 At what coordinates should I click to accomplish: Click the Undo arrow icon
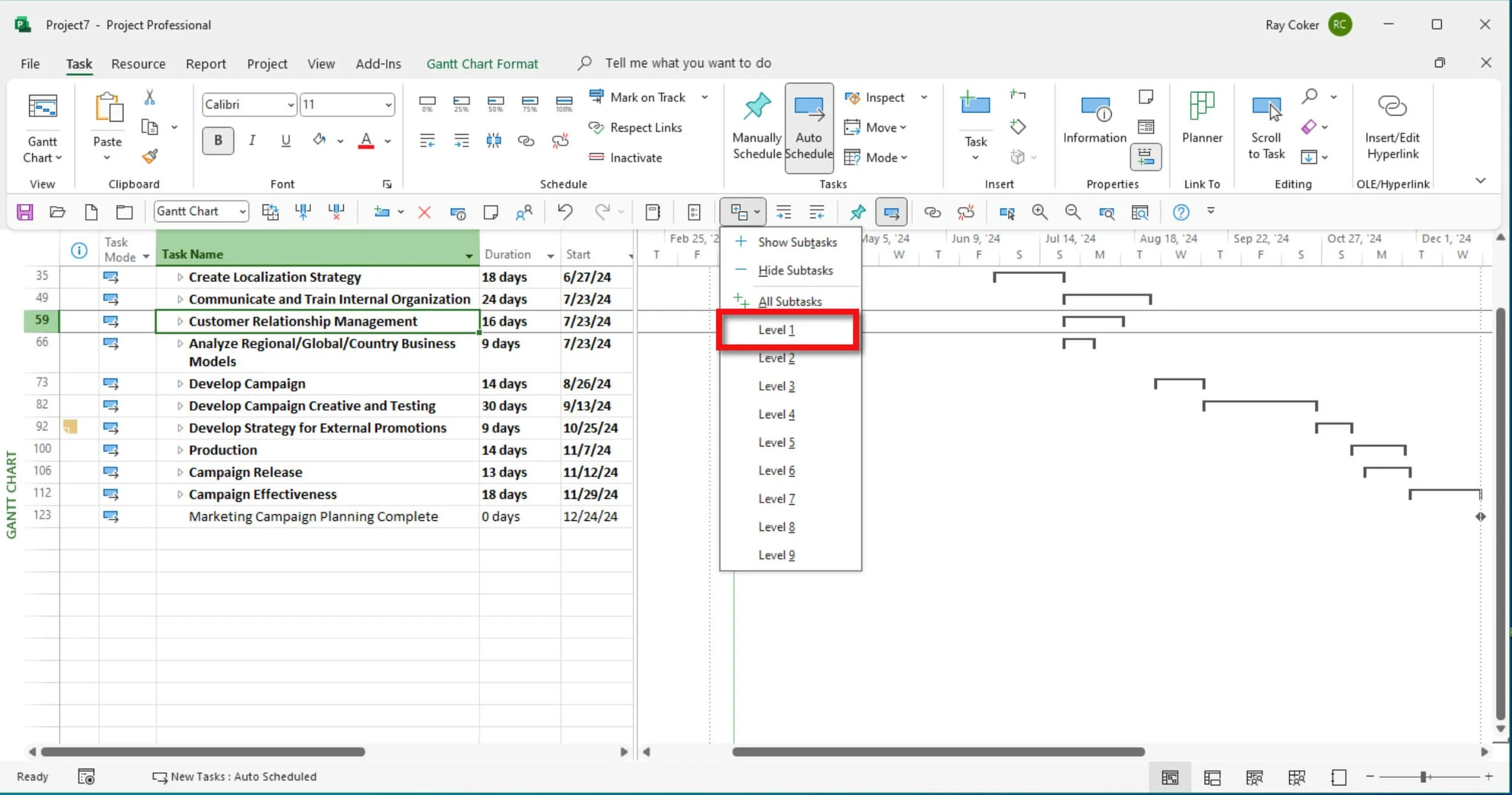pyautogui.click(x=565, y=212)
